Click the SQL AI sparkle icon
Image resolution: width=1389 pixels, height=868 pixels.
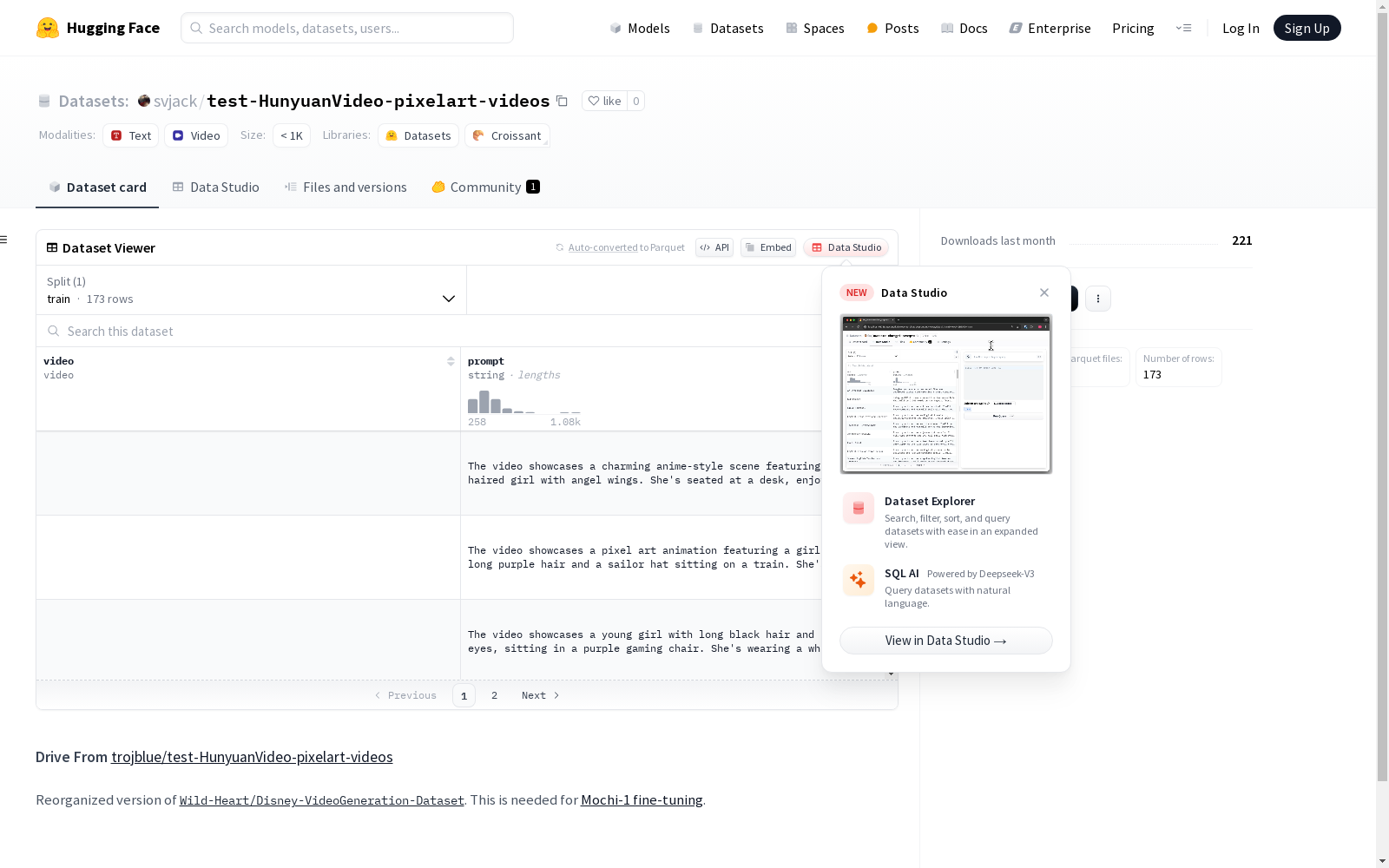[x=859, y=581]
